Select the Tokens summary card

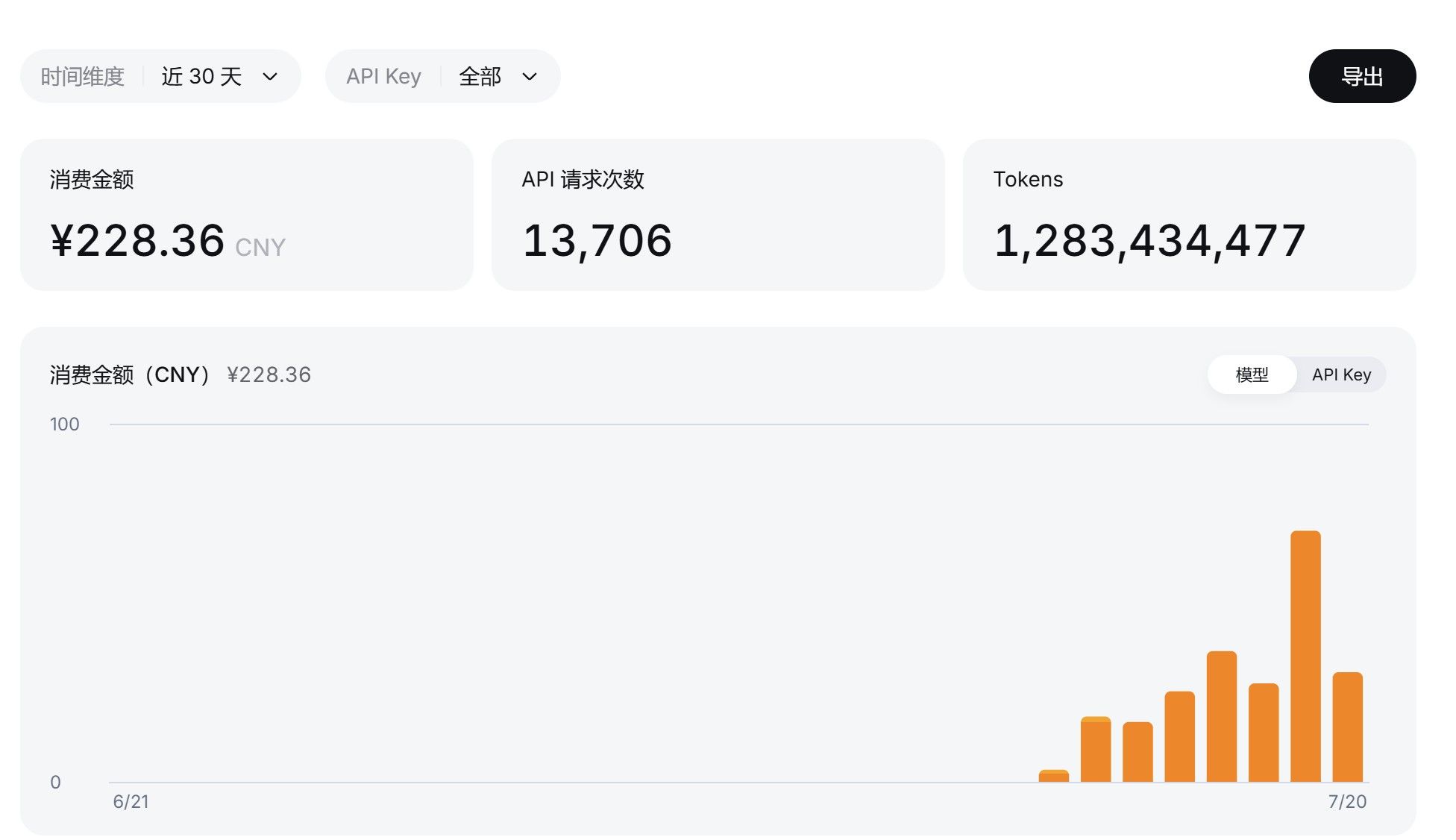coord(1190,215)
